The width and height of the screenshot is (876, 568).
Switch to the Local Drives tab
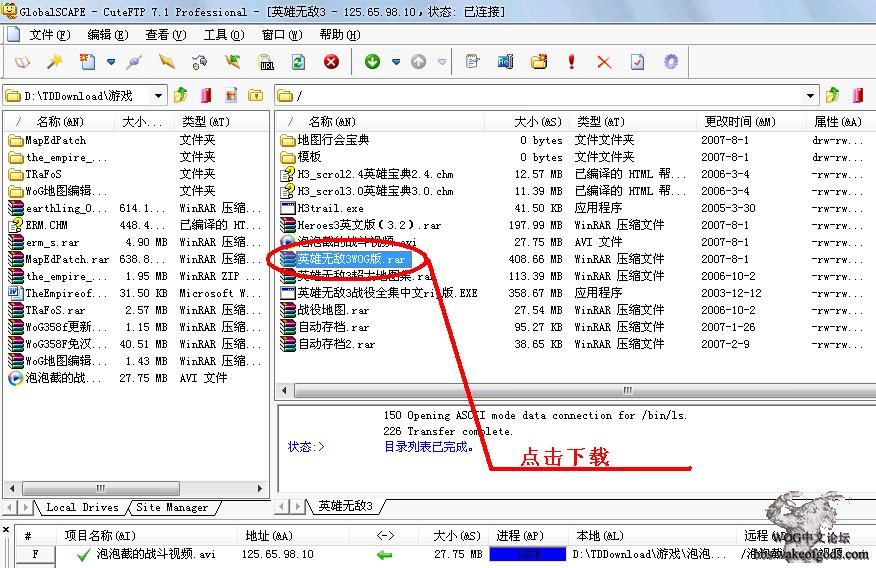point(82,507)
